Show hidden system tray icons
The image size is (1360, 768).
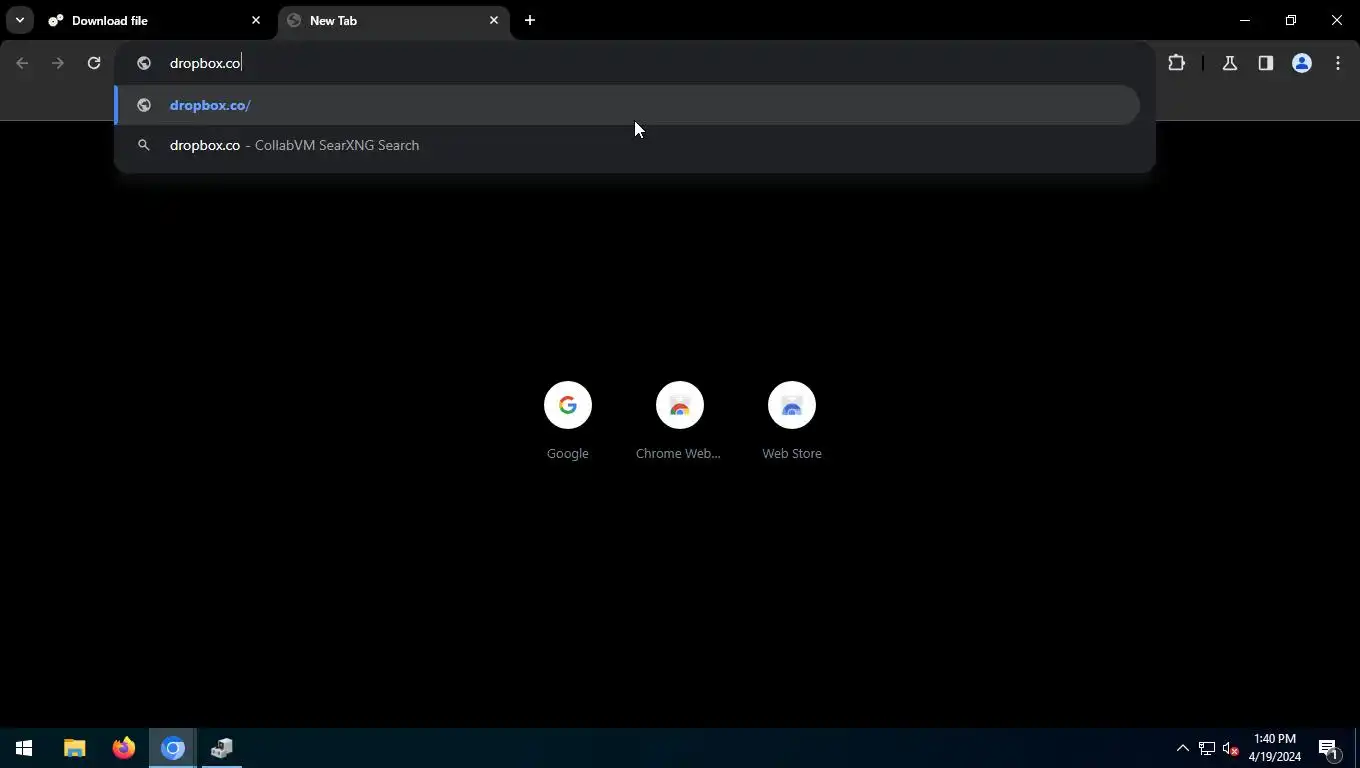(1182, 748)
